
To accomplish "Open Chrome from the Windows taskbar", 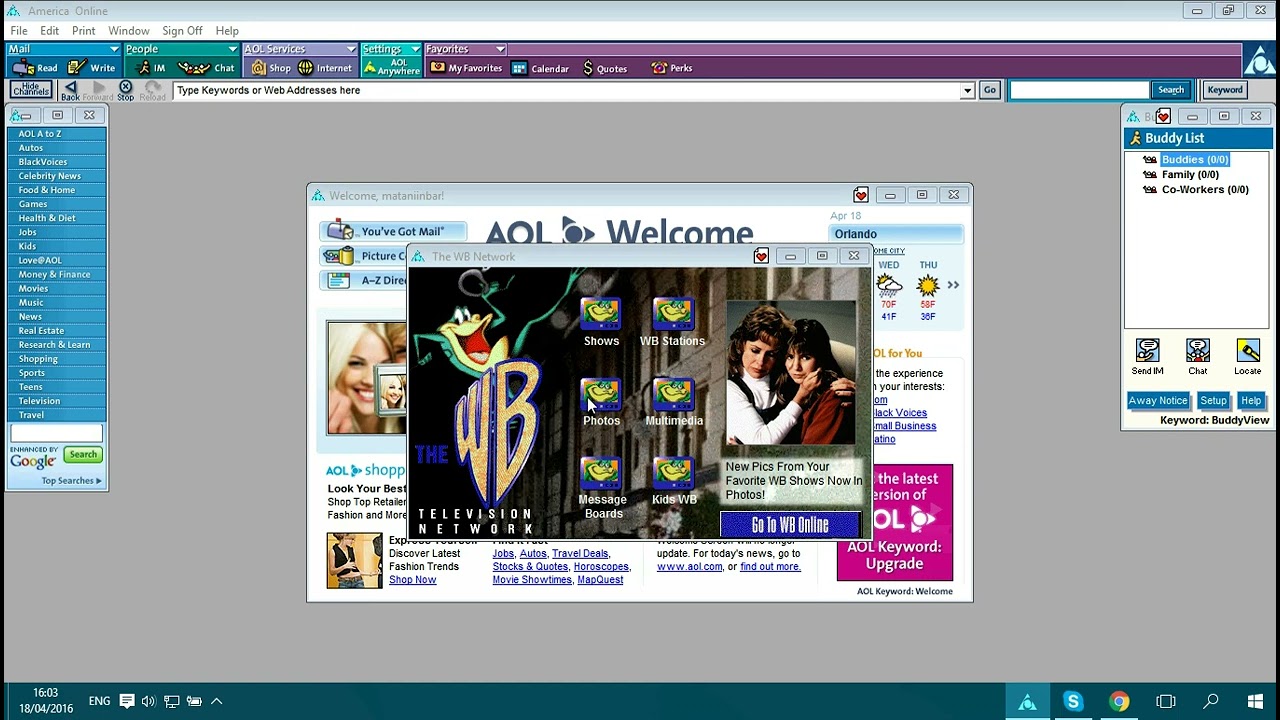I will [x=1119, y=702].
